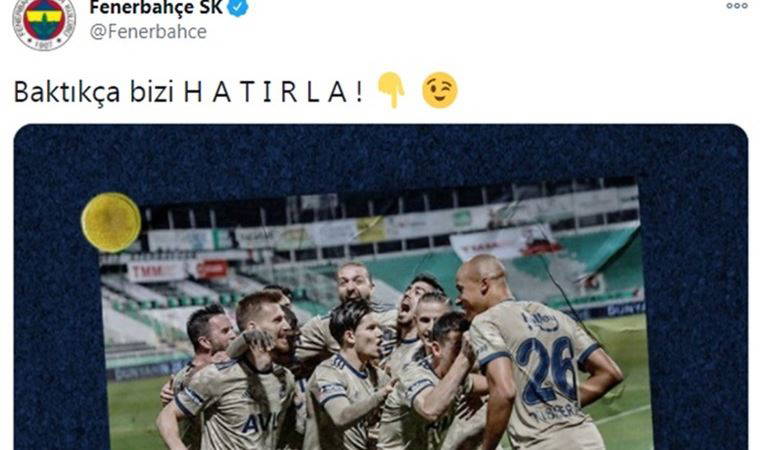Click the blue sponsor lettering on the front jersey
The width and height of the screenshot is (760, 450).
(x=259, y=424)
